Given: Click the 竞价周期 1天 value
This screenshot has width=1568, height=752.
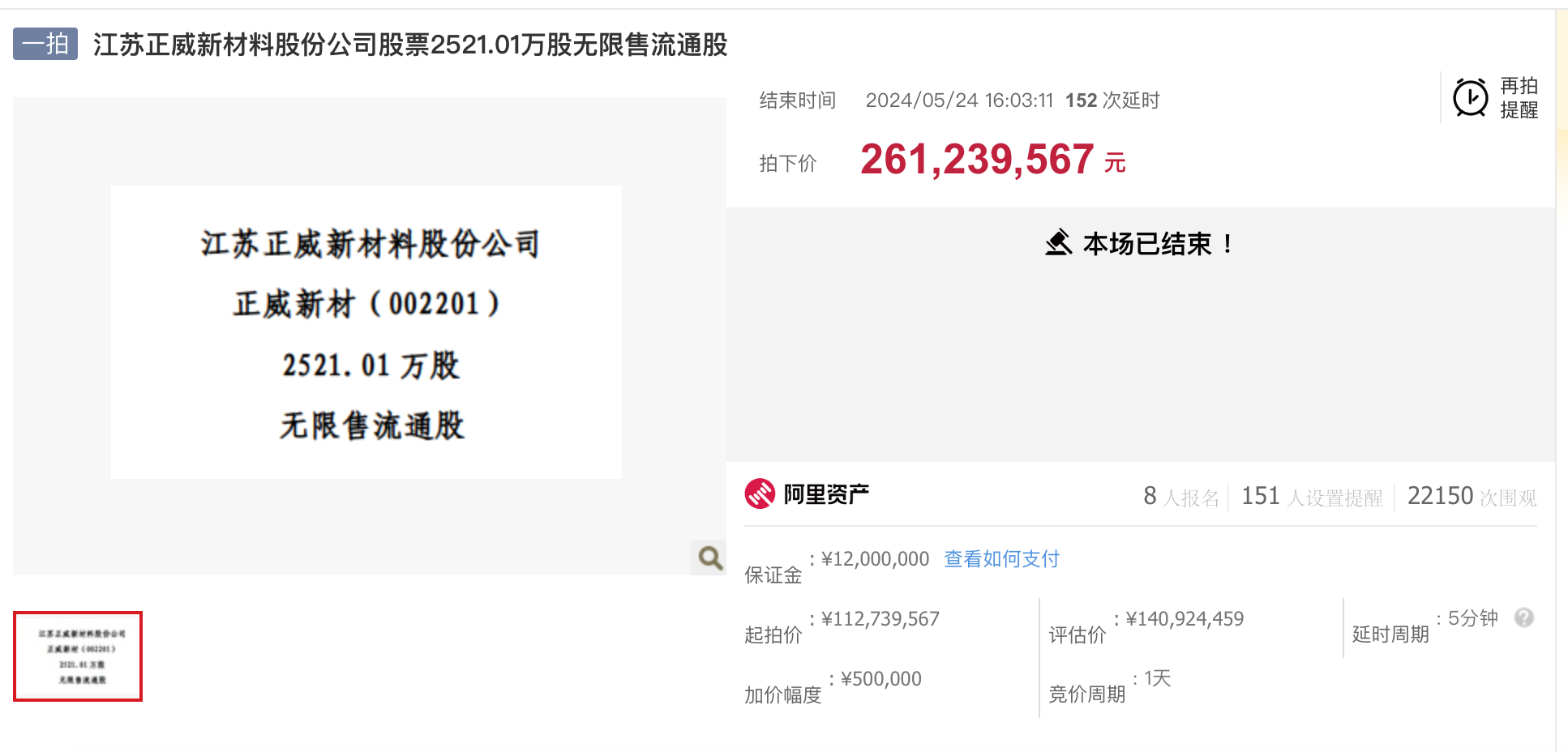Looking at the screenshot, I should pos(1158,678).
